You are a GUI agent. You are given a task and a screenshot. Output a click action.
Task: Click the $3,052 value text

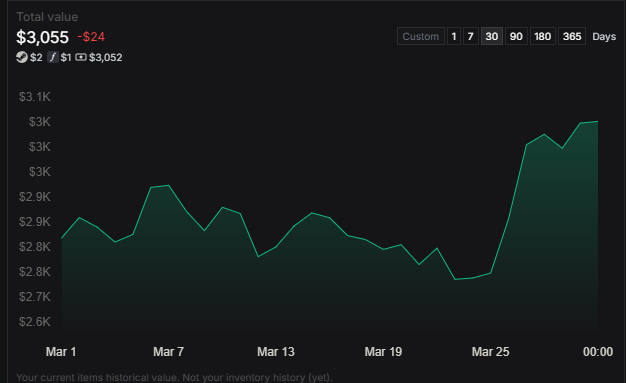(x=106, y=58)
